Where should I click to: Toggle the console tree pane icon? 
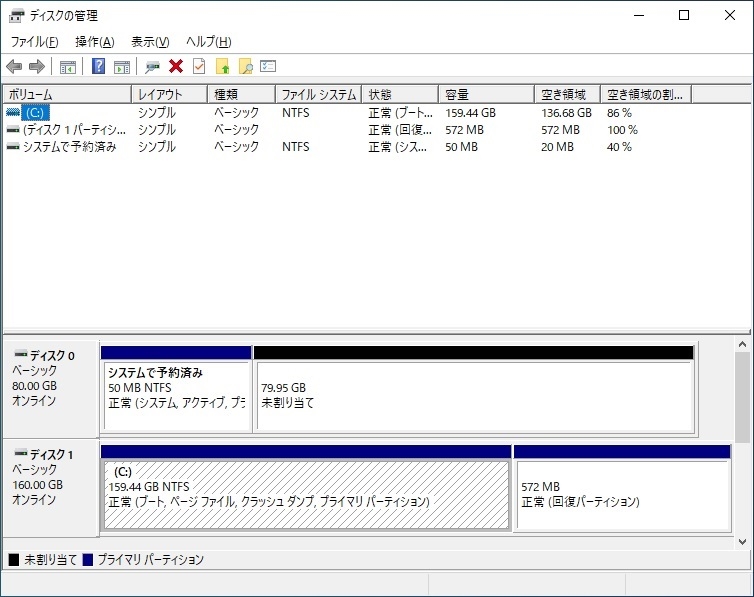tap(68, 67)
